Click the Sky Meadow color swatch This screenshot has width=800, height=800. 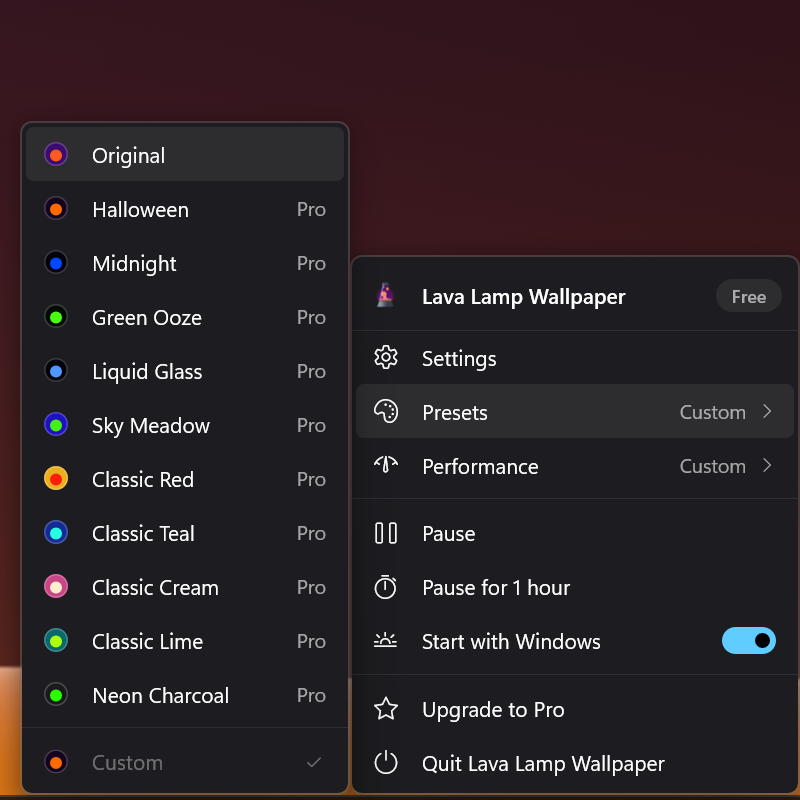[56, 424]
